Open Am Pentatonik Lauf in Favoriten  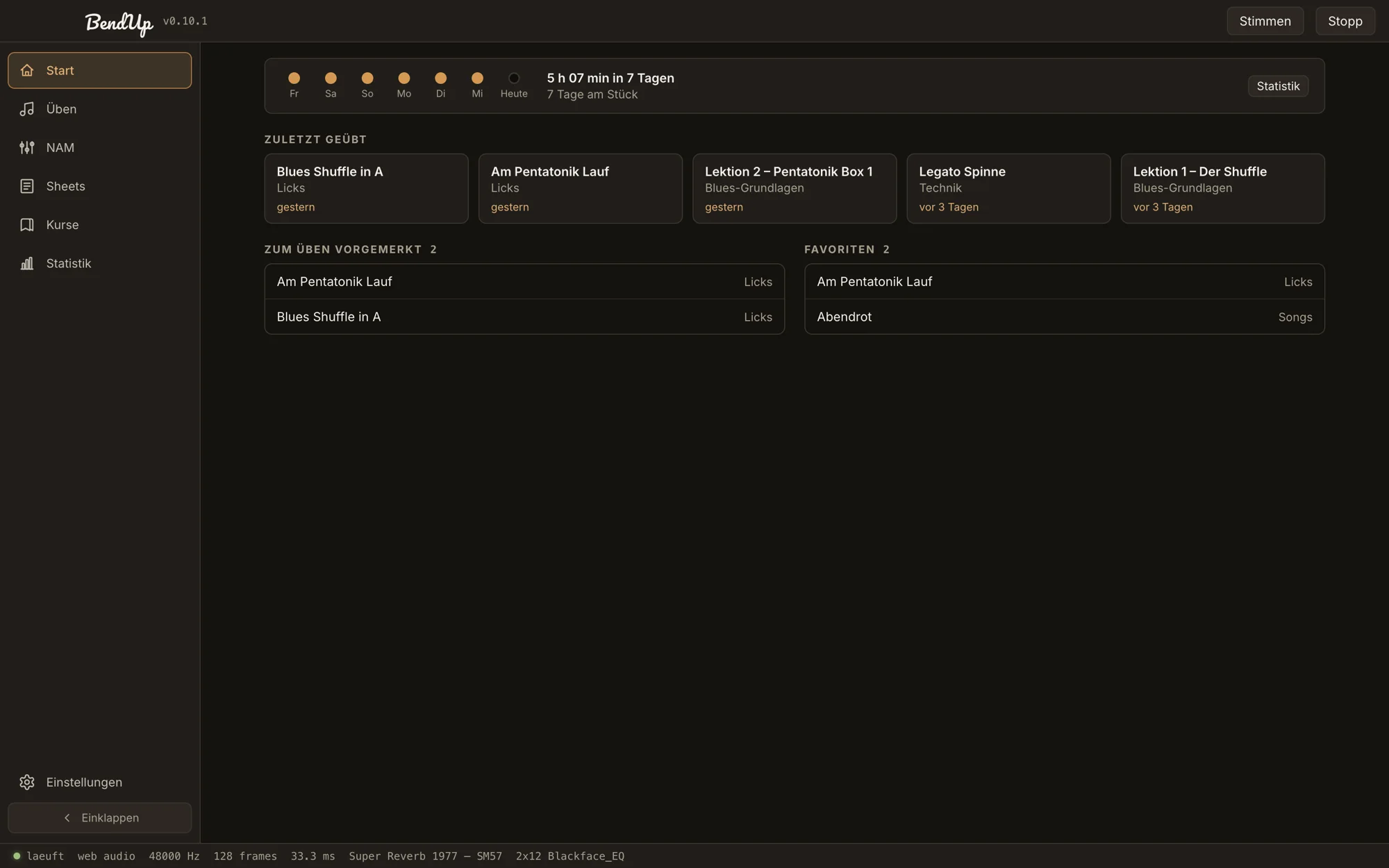[1064, 281]
